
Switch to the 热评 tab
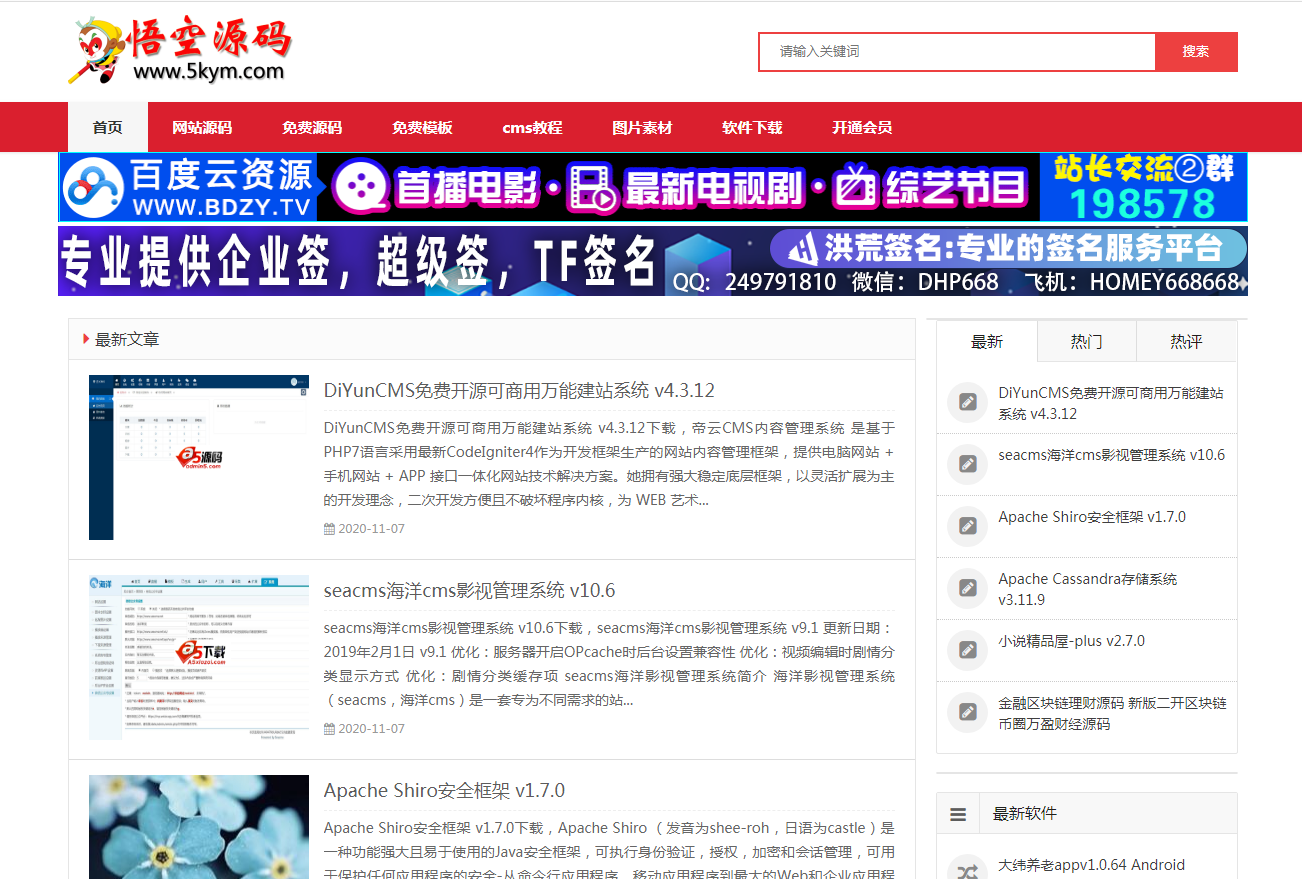[1186, 342]
